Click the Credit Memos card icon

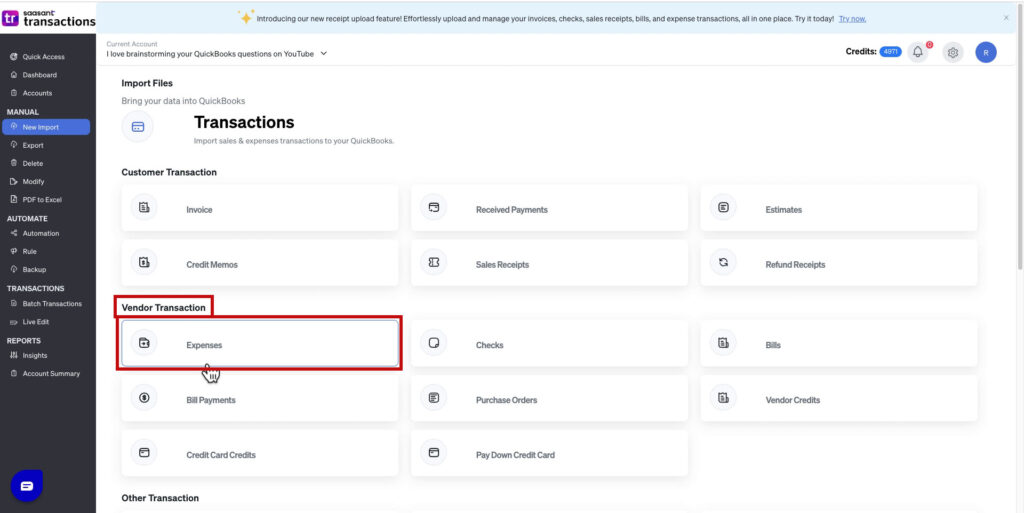(x=144, y=262)
